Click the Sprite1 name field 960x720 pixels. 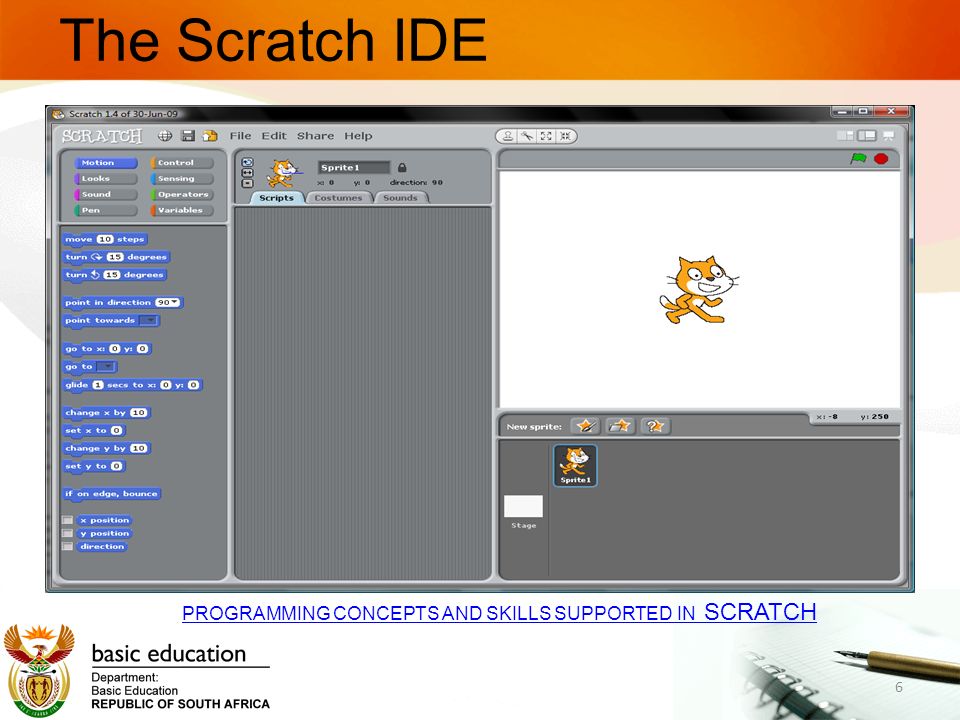click(354, 167)
